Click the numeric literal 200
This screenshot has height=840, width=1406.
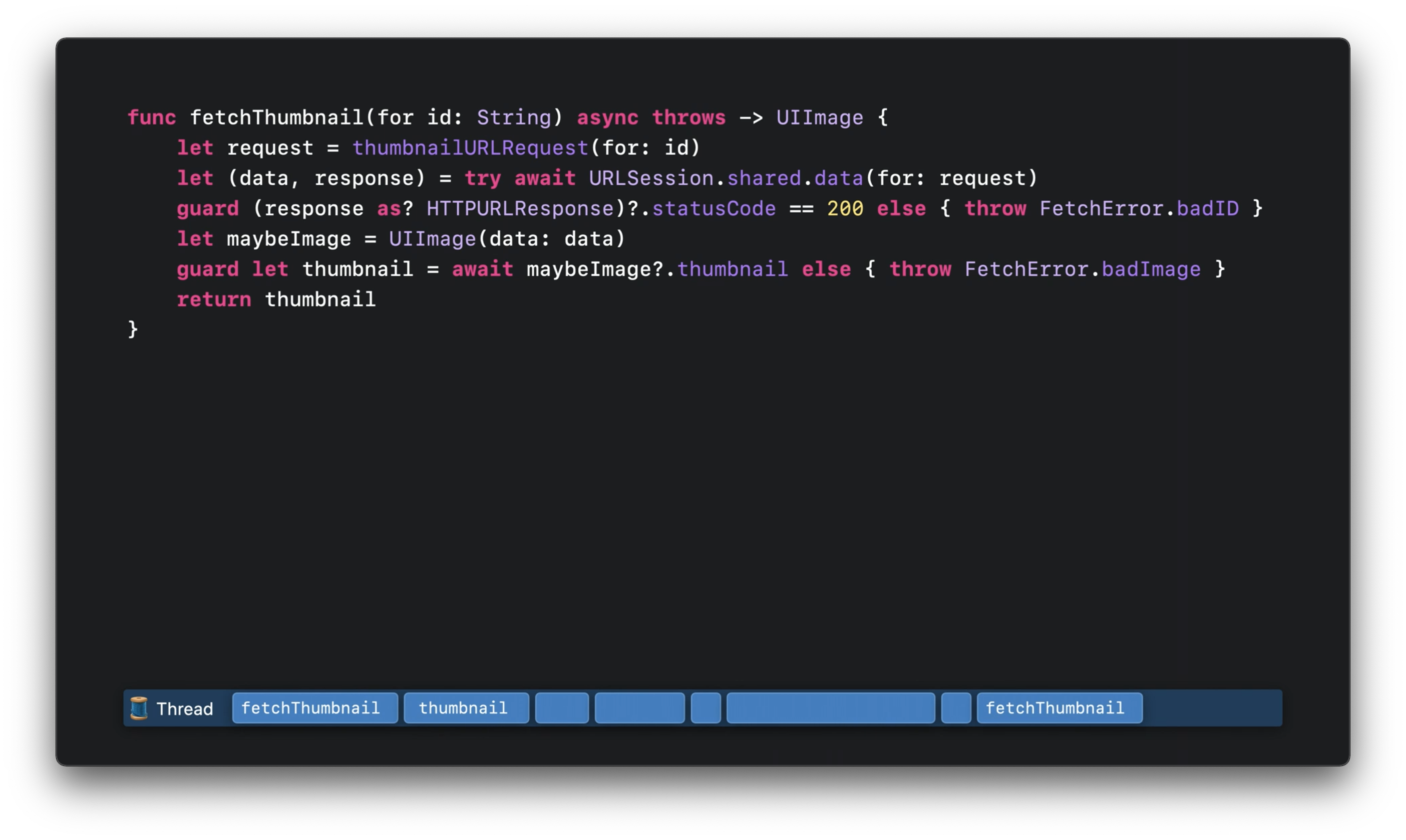click(x=845, y=208)
